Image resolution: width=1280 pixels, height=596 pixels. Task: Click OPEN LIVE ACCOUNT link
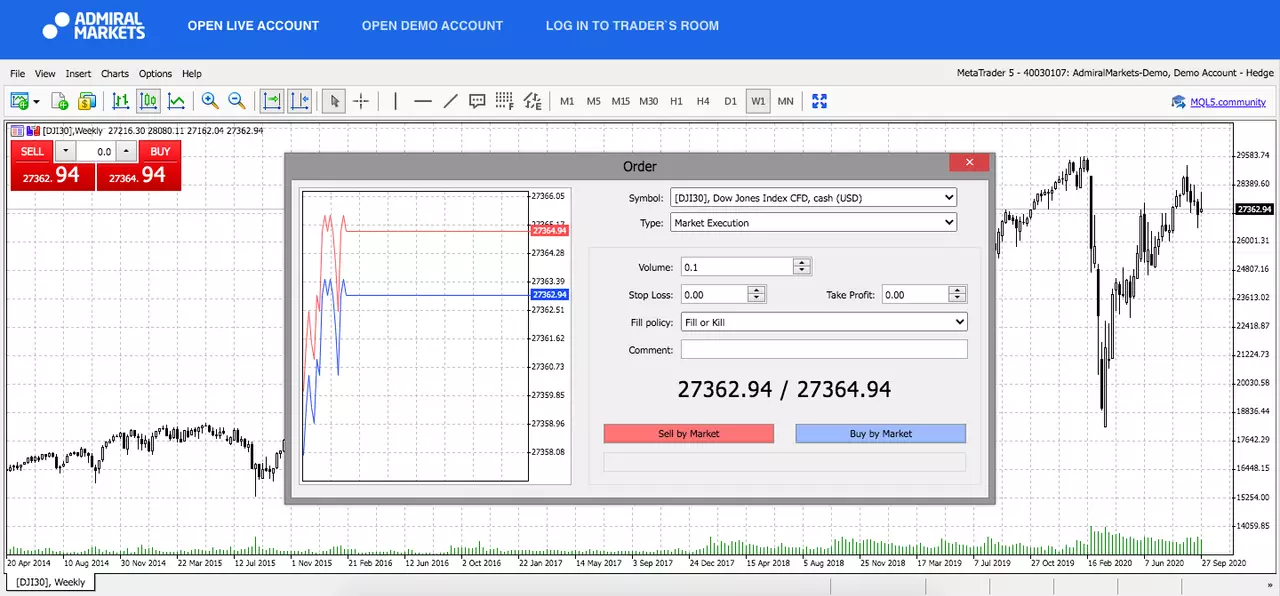coord(253,26)
